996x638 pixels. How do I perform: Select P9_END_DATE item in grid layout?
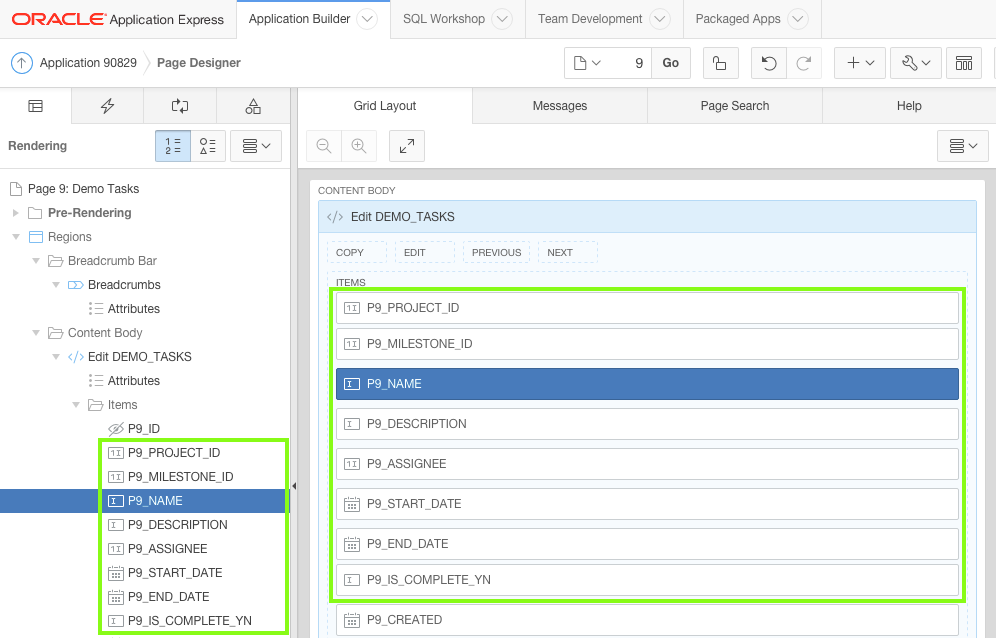click(x=647, y=545)
